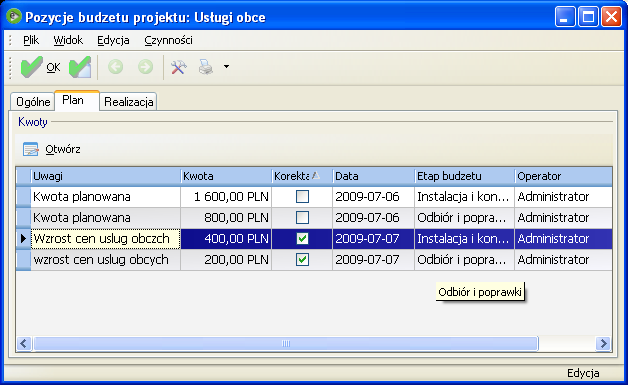Switch to the Realizacja tab
628x385 pixels.
coord(129,102)
